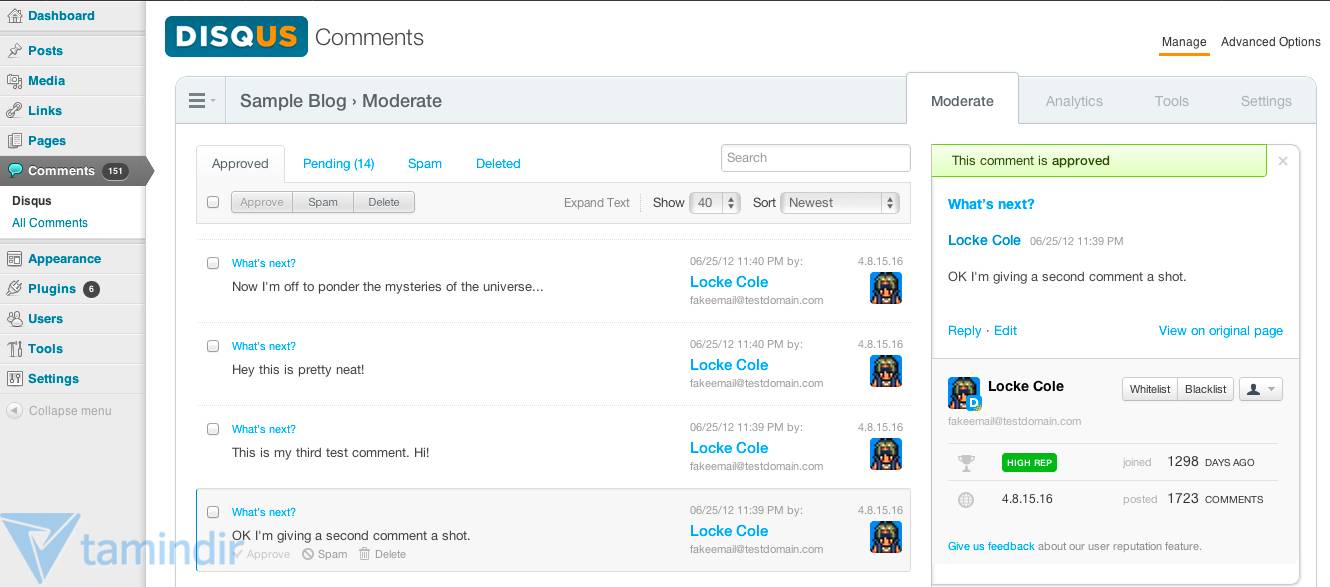Viewport: 1330px width, 587px height.
Task: Follow the View on original page link
Action: [x=1221, y=330]
